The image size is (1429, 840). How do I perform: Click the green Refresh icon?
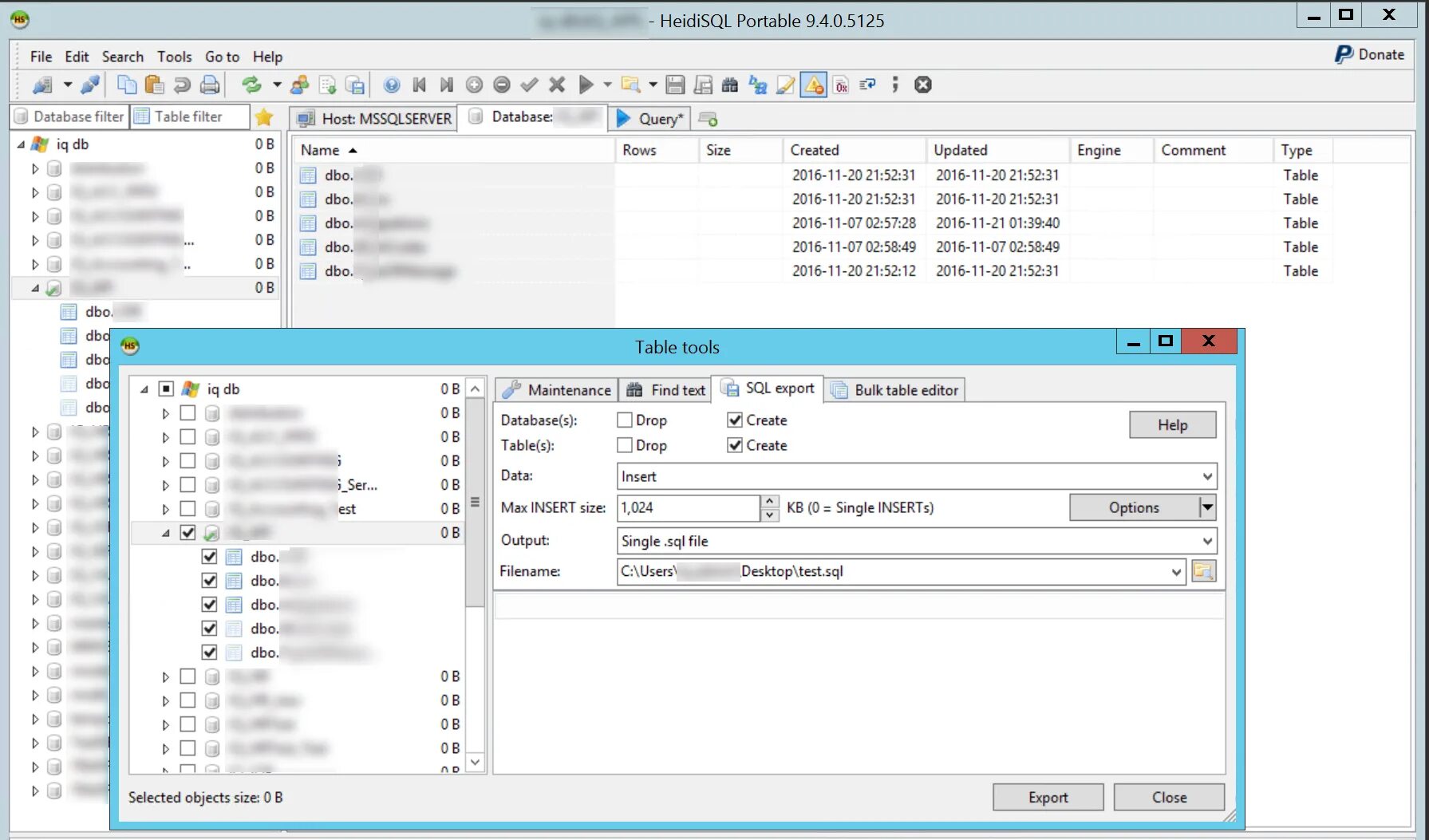(252, 85)
